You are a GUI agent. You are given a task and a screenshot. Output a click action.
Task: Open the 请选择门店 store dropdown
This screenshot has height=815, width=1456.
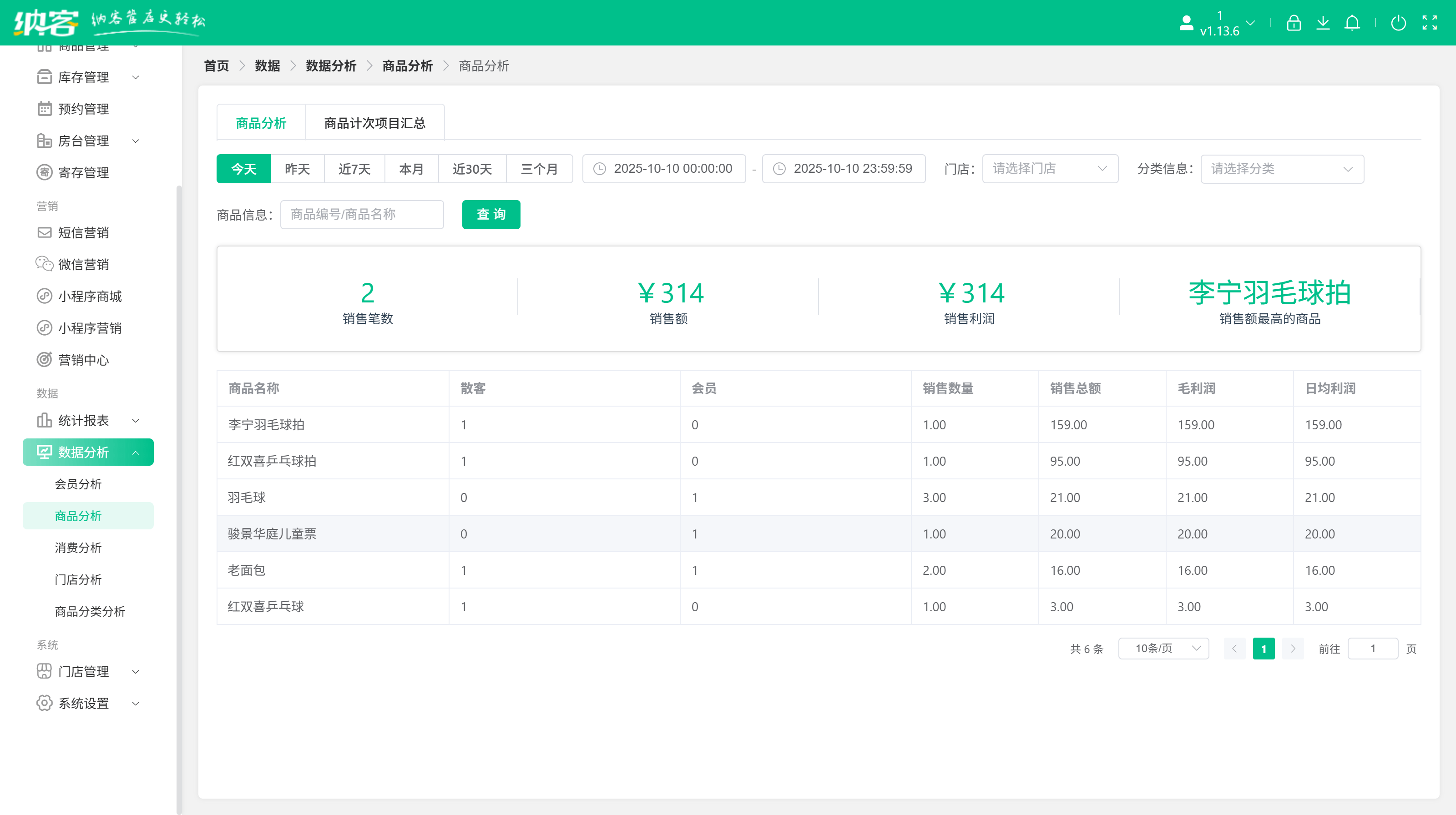pos(1050,169)
